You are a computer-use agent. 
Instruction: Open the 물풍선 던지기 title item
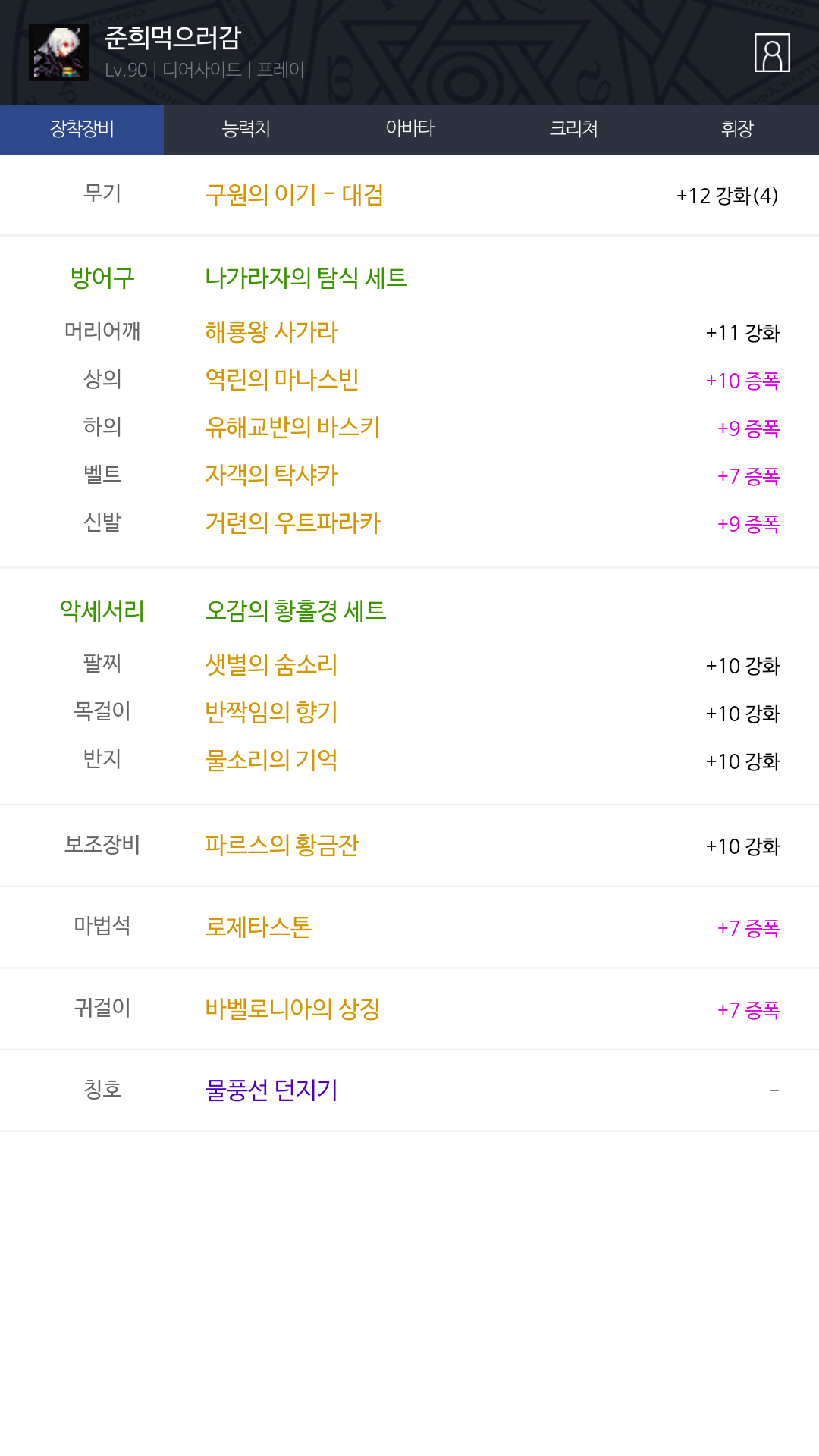point(271,1090)
